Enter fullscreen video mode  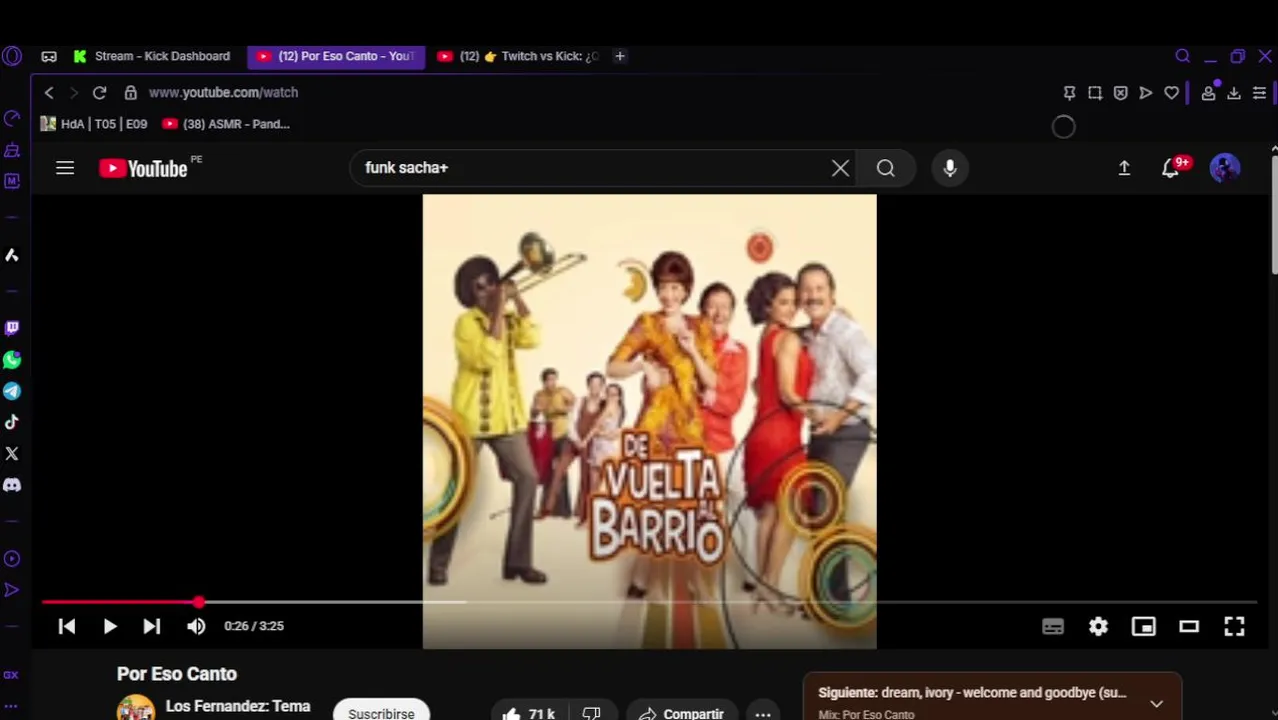[1234, 626]
